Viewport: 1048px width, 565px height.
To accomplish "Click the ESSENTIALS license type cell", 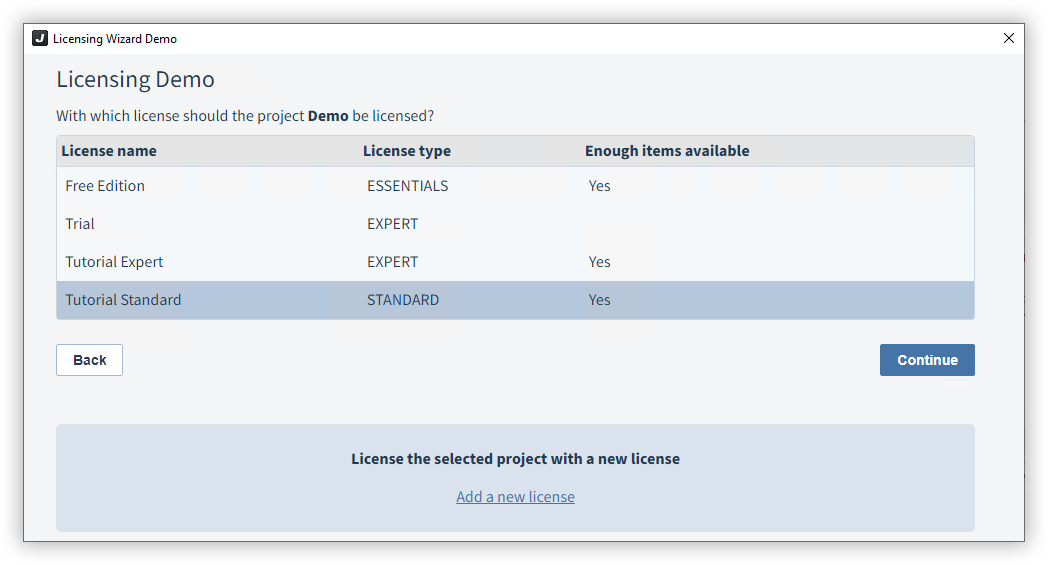I will click(407, 186).
